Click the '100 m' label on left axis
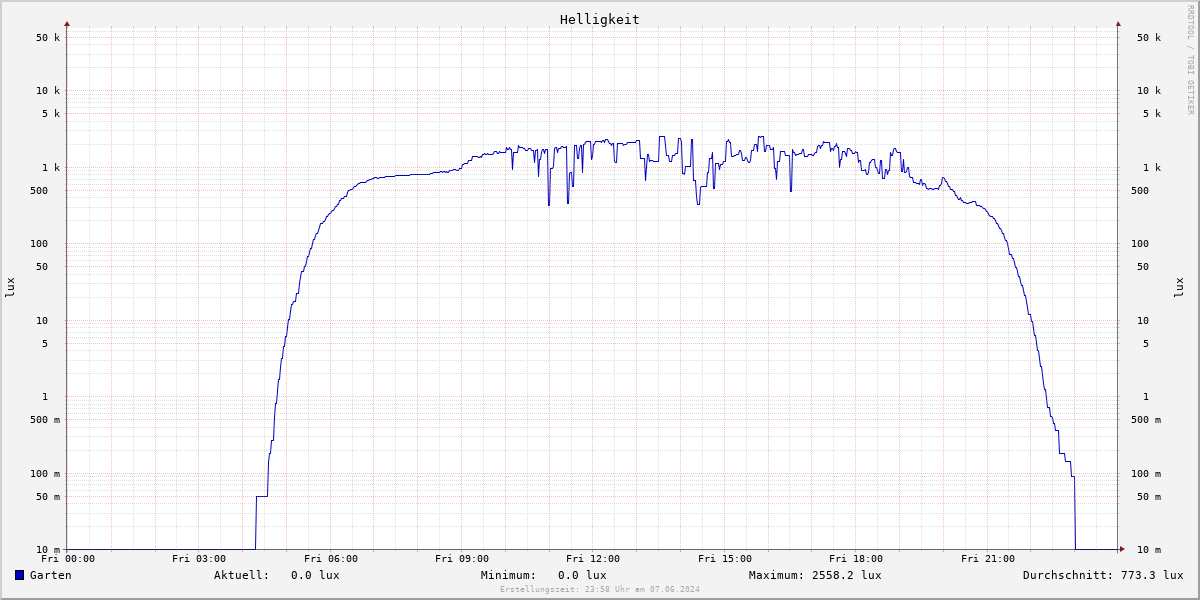The width and height of the screenshot is (1200, 600). click(x=45, y=474)
